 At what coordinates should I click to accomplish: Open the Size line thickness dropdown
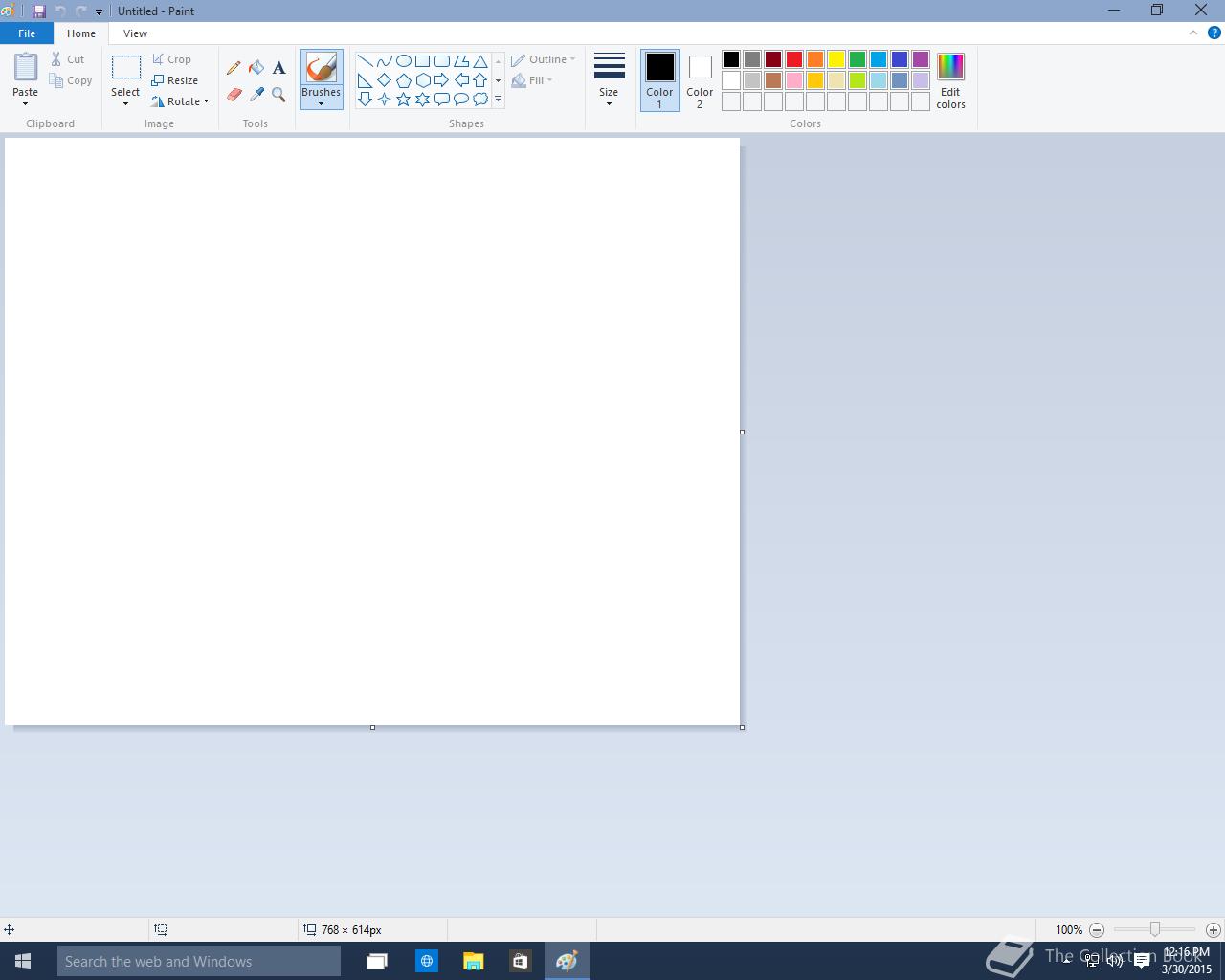pyautogui.click(x=609, y=80)
